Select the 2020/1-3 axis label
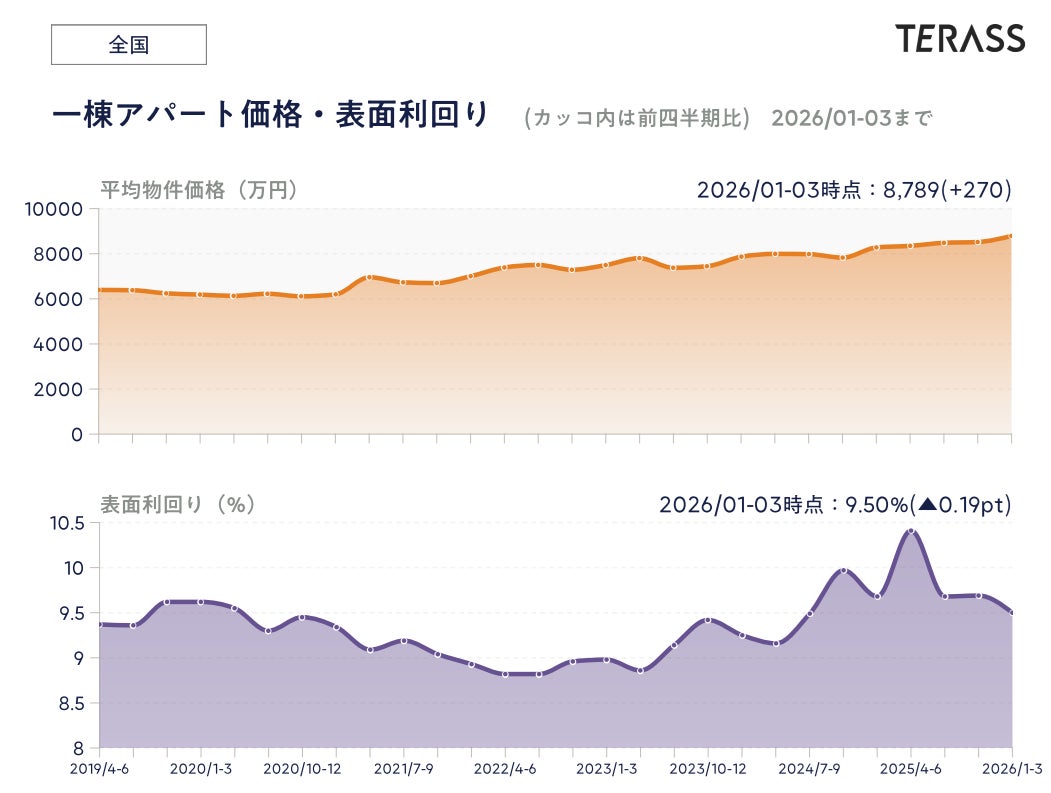Viewport: 1051px width, 793px height. pos(201,769)
